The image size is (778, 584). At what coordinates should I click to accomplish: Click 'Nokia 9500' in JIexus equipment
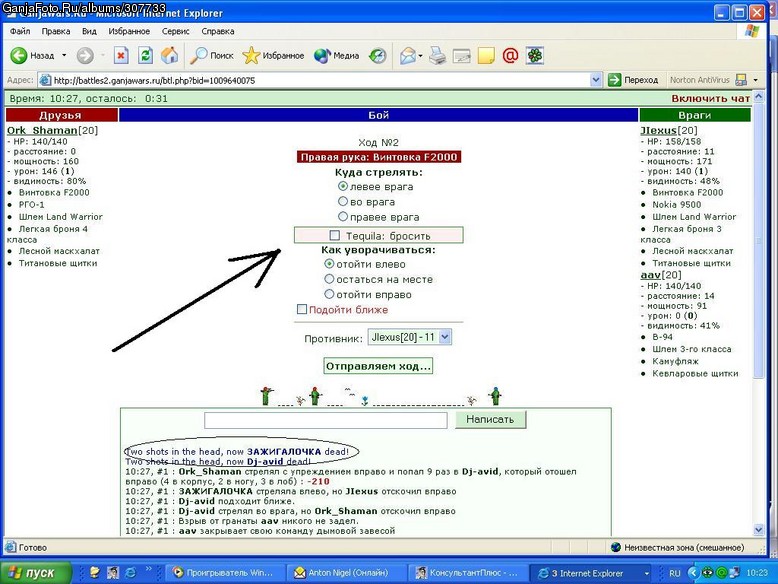676,204
